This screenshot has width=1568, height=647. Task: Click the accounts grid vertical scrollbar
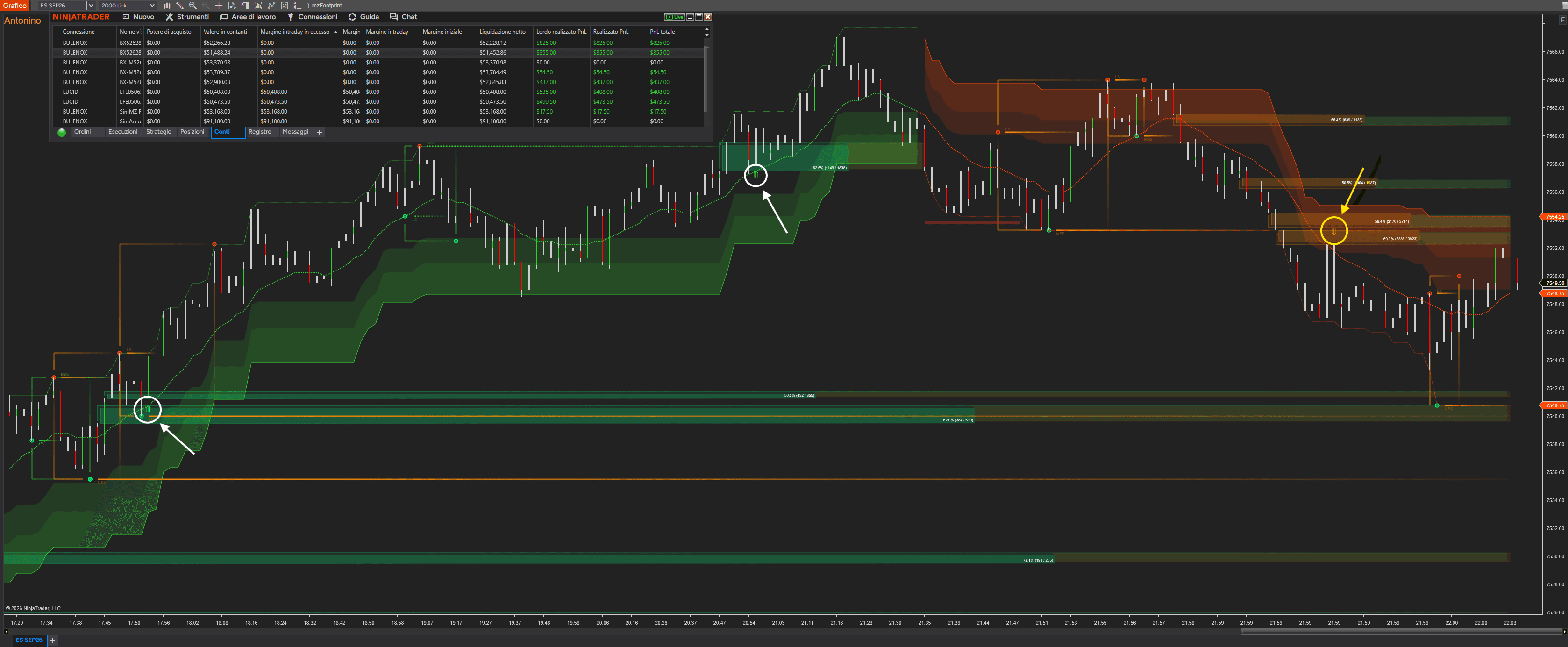click(706, 78)
